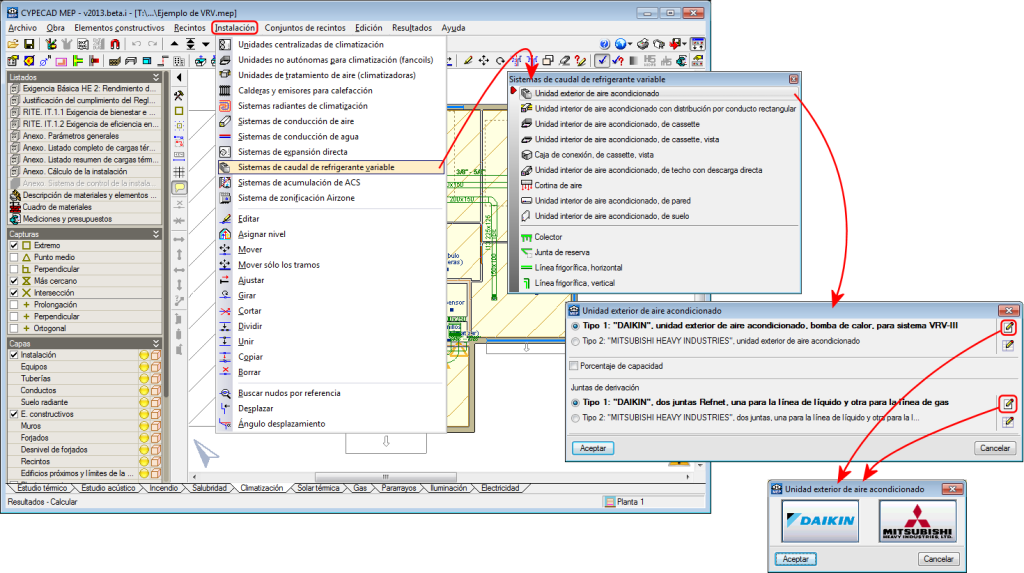Click Aceptar in the type selection dialog
The image size is (1024, 573).
(x=593, y=448)
